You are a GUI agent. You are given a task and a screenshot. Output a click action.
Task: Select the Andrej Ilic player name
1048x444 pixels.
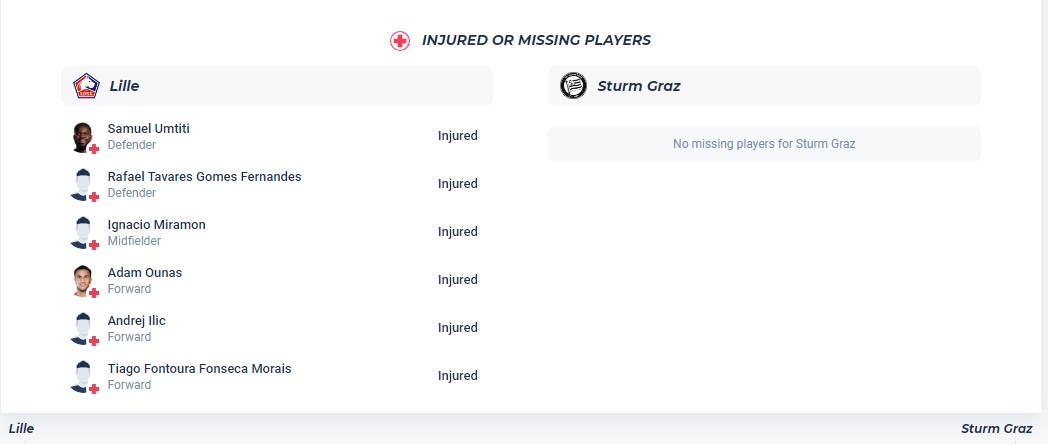[137, 320]
